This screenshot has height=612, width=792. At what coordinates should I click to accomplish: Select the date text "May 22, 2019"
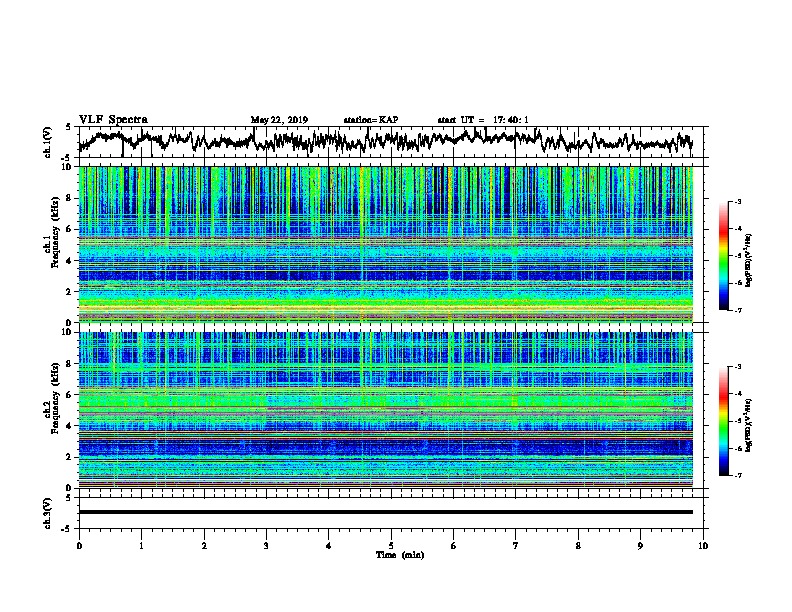pyautogui.click(x=279, y=120)
